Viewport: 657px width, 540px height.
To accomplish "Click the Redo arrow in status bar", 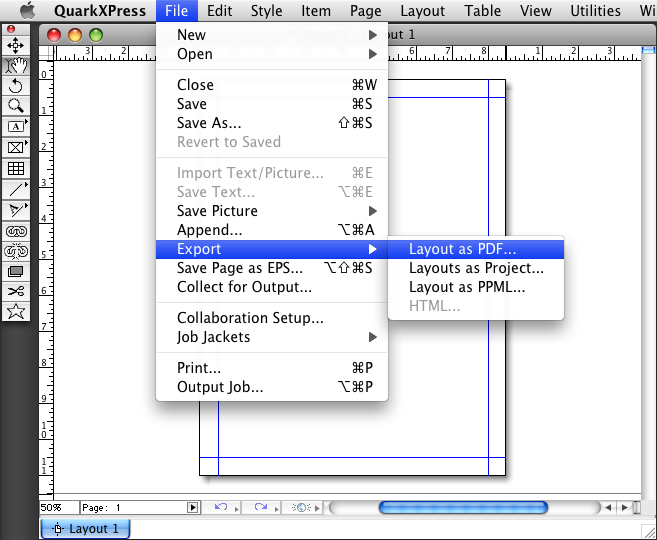I will (261, 507).
